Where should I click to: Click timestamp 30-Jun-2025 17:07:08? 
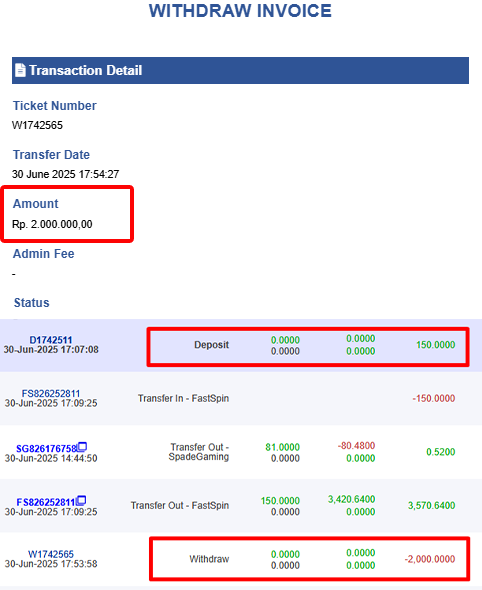click(x=51, y=350)
